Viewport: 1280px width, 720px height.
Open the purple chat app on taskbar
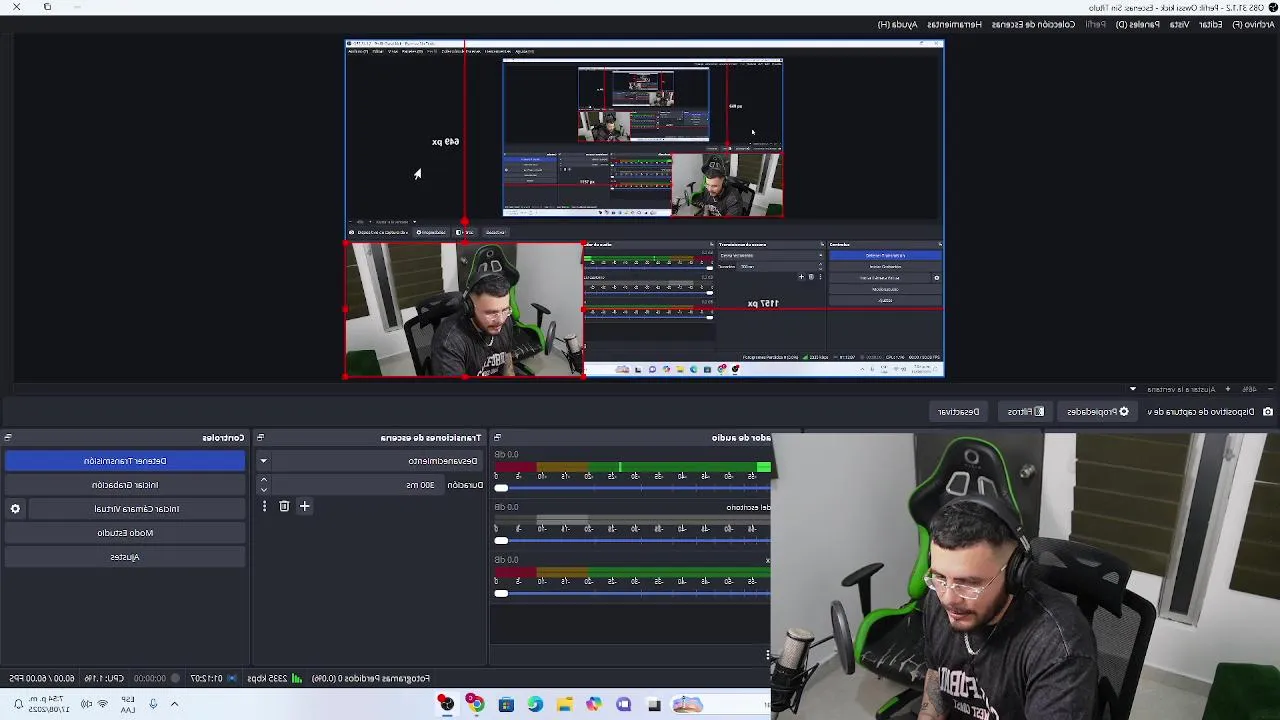[624, 704]
